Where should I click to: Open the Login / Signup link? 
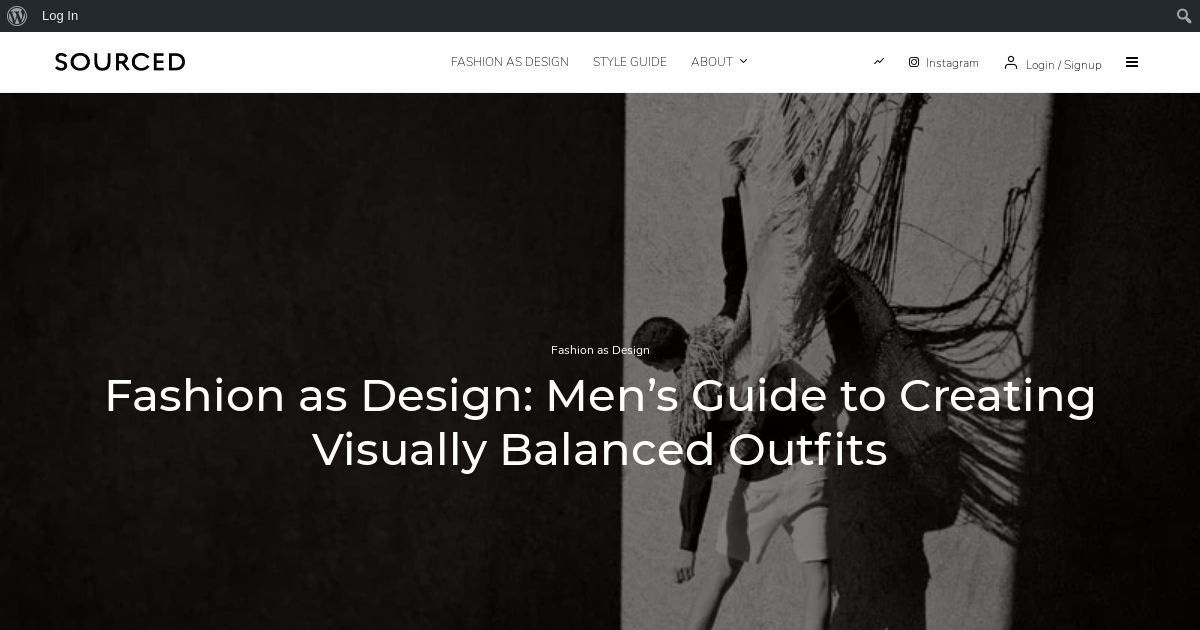[1064, 65]
